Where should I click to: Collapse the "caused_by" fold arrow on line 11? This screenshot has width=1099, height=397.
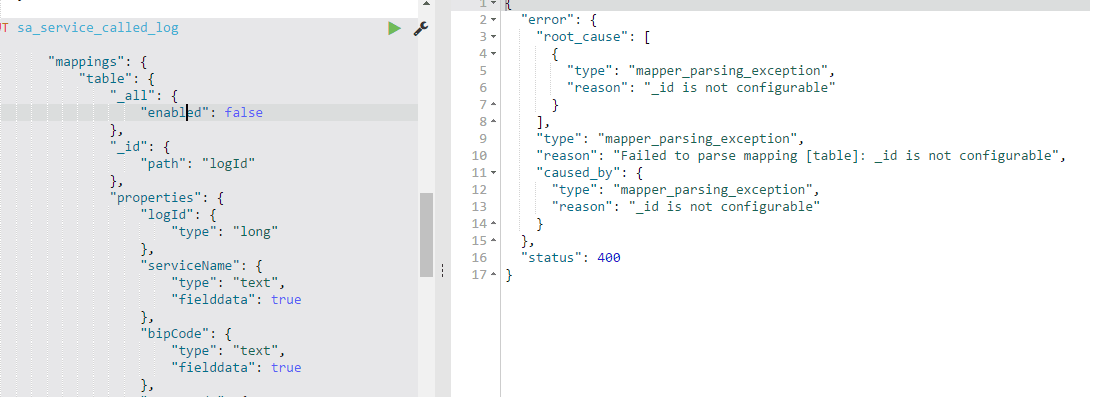(x=493, y=173)
